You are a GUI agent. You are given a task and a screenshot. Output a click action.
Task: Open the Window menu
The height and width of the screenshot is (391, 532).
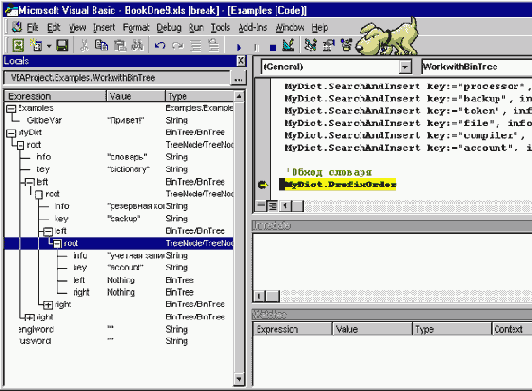pyautogui.click(x=290, y=27)
